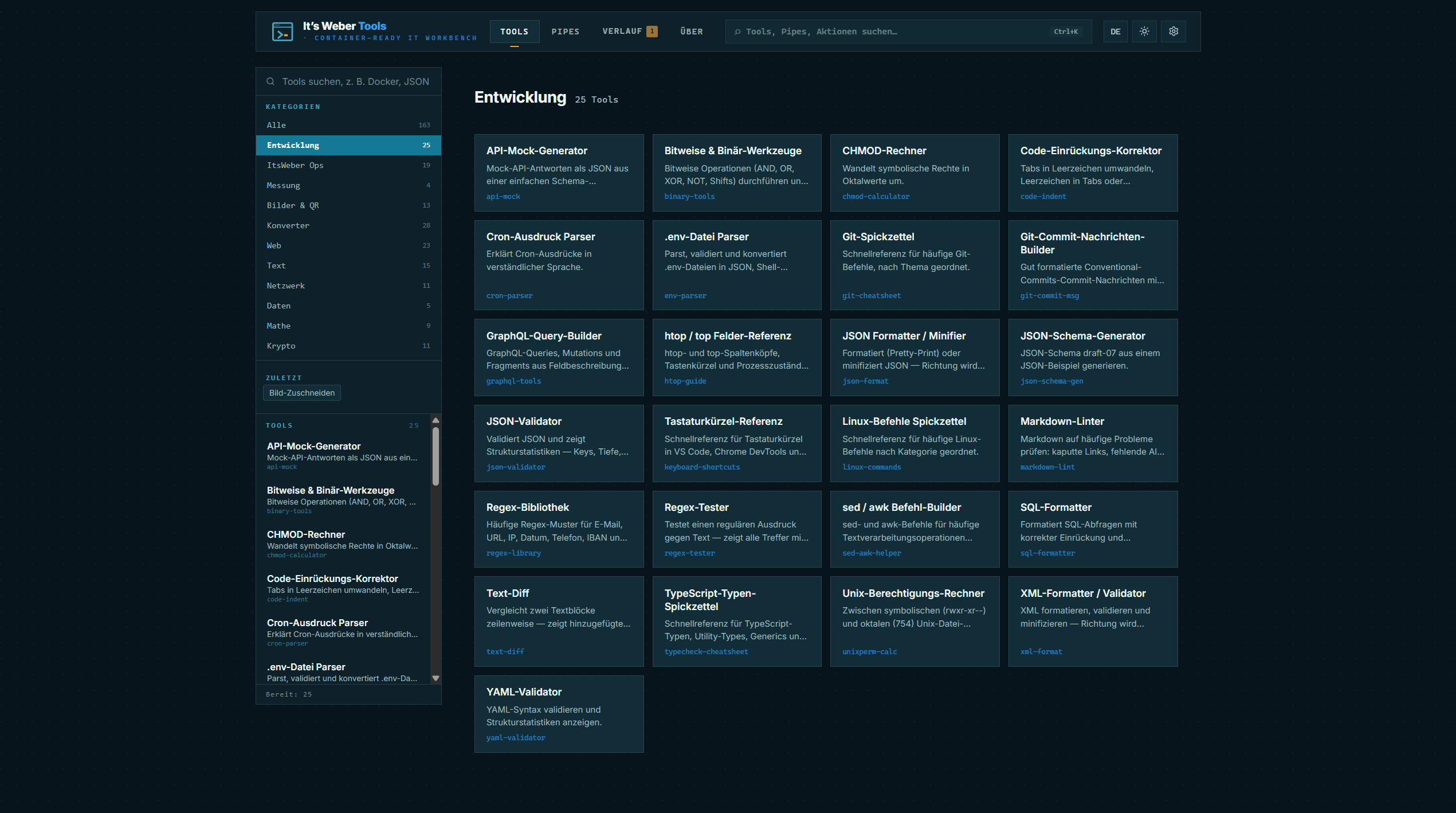The width and height of the screenshot is (1456, 813).
Task: Open API-Mock-Generator in sidebar tools list
Action: coord(344,456)
